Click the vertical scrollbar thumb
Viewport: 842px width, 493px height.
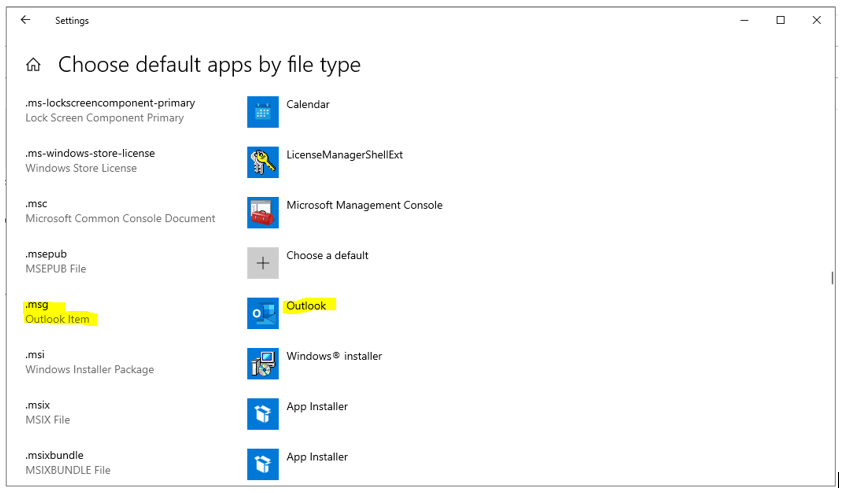832,278
